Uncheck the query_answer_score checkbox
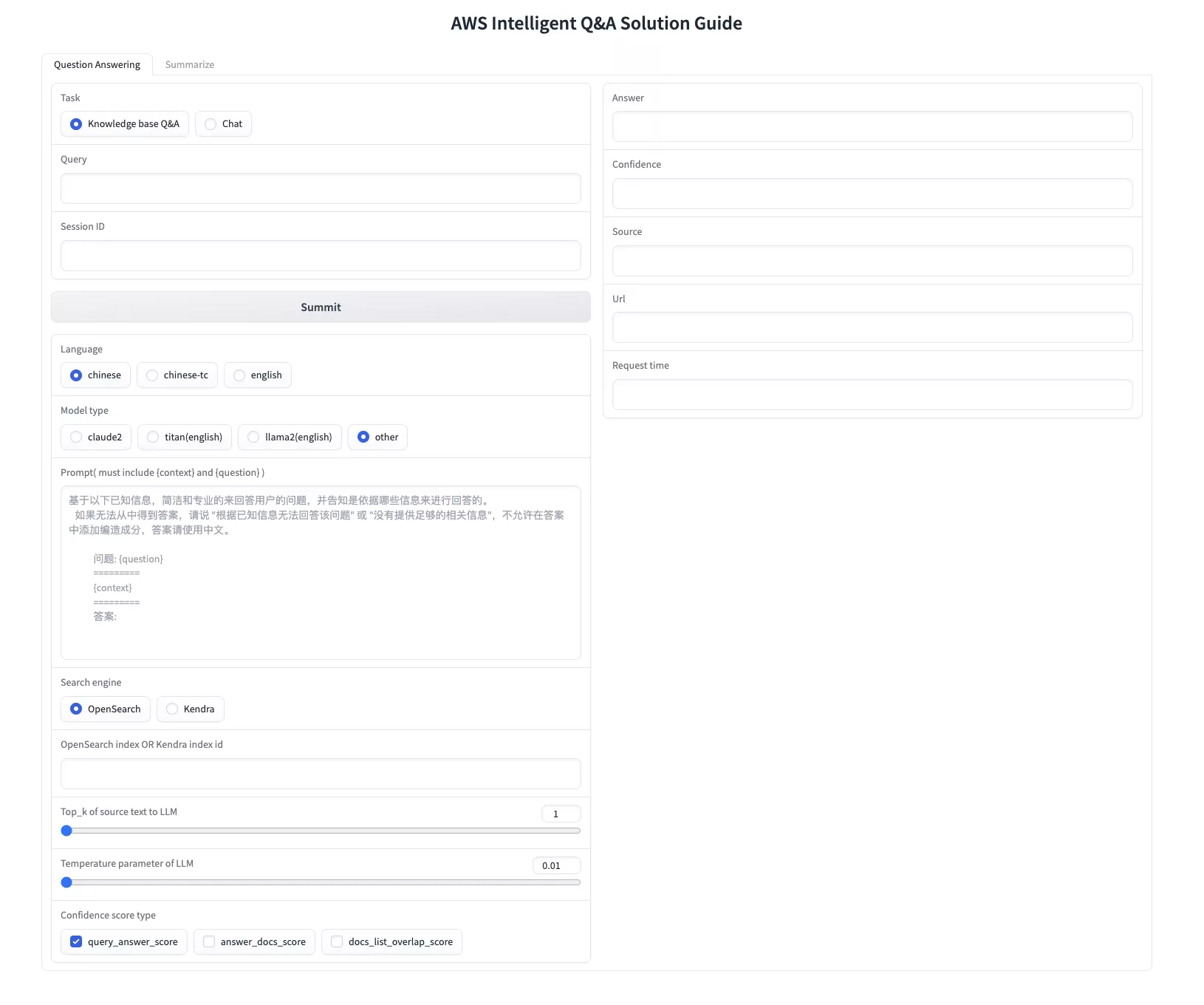This screenshot has width=1204, height=1005. 76,941
